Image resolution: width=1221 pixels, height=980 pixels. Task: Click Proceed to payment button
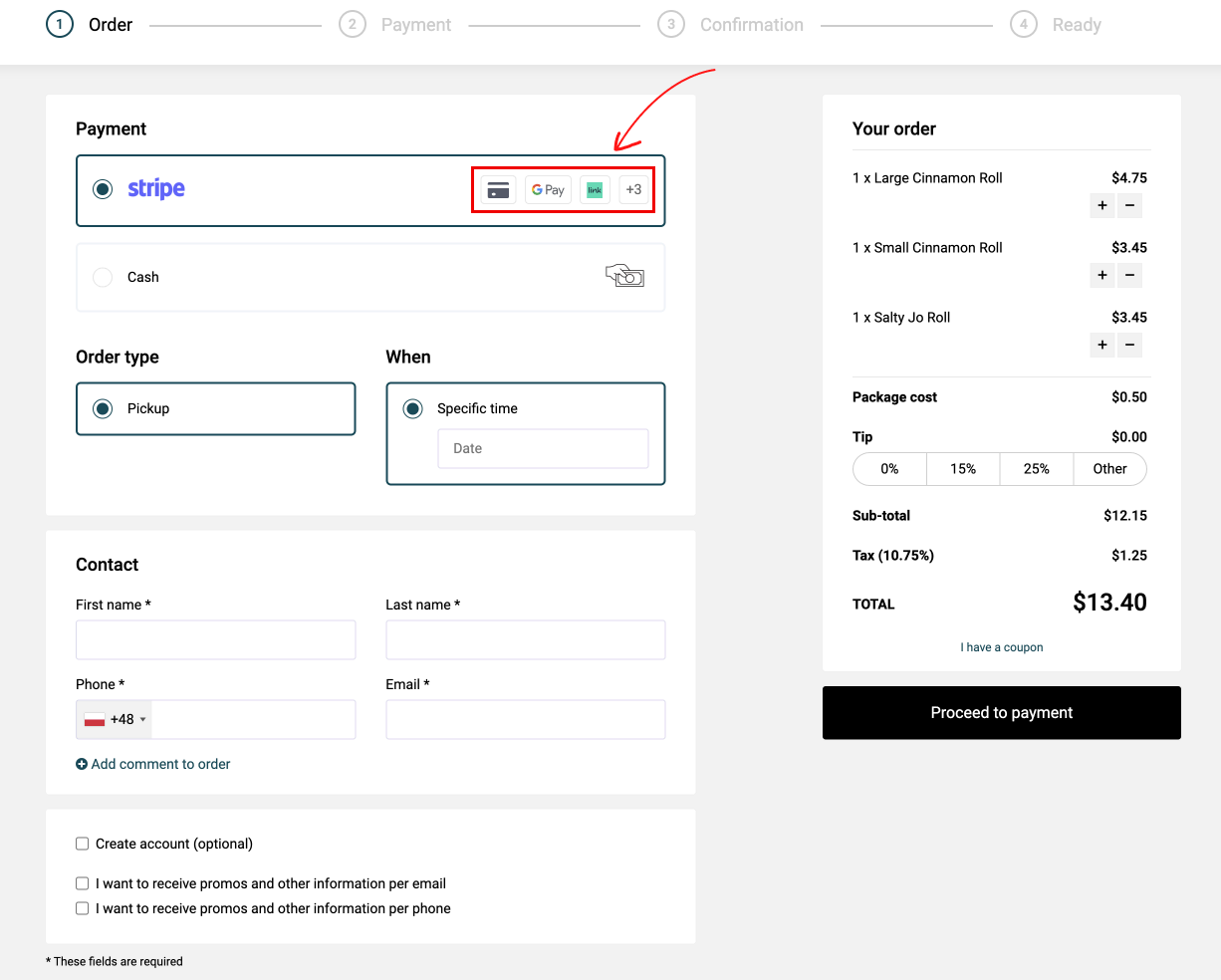1002,713
